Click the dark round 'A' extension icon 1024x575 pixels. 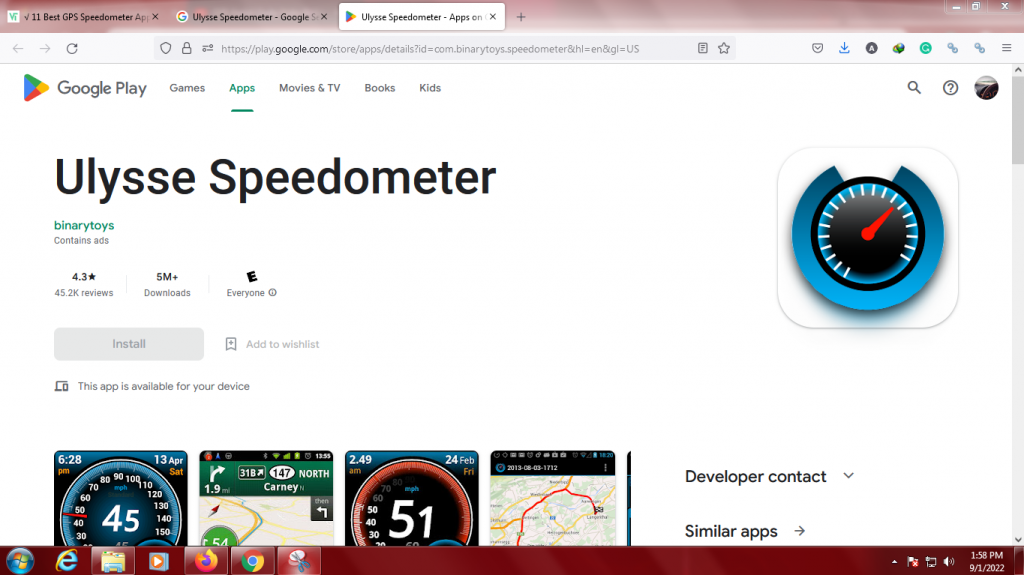pyautogui.click(x=871, y=48)
